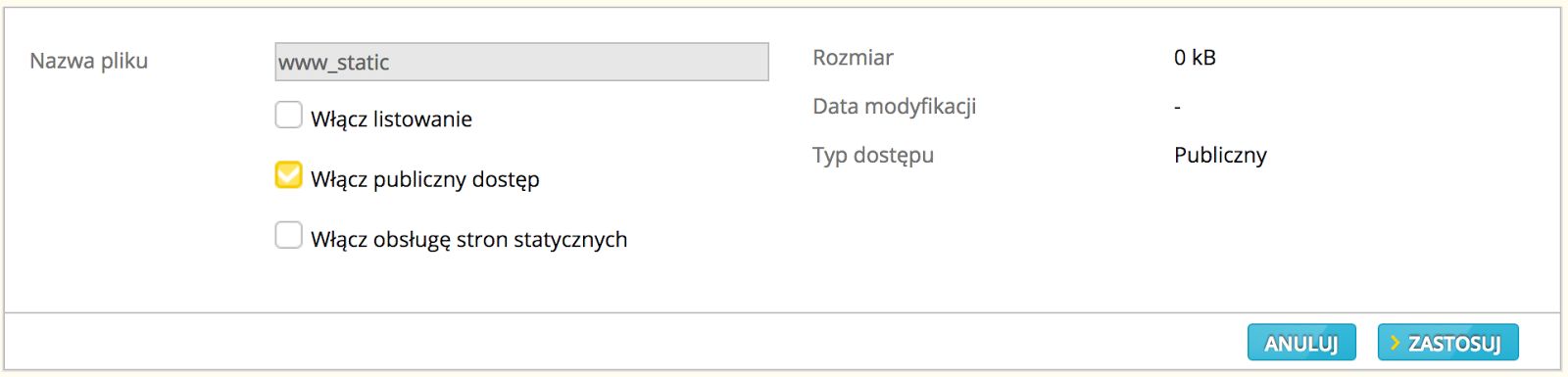
Task: Click the 'Włącz publiczny dostęp' label text
Action: tap(425, 179)
